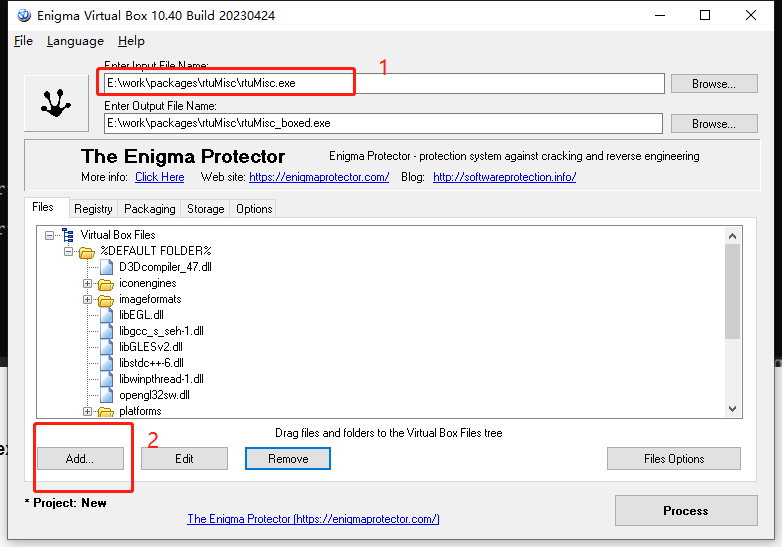Click the Add... button

pos(80,458)
